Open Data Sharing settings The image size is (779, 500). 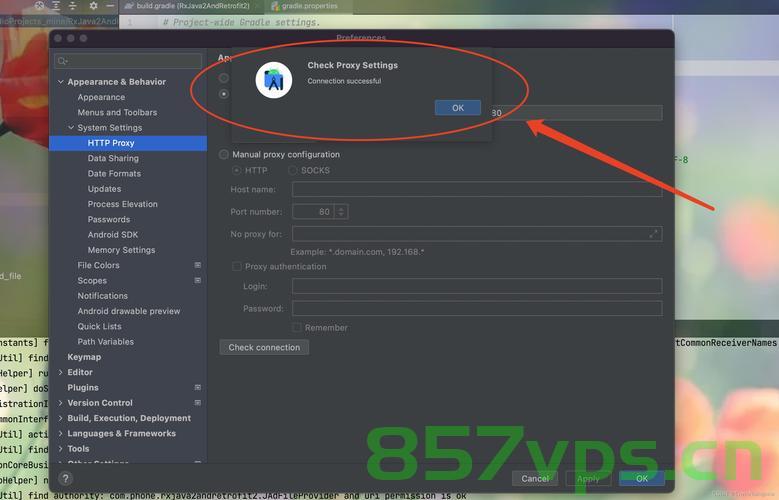(x=113, y=158)
